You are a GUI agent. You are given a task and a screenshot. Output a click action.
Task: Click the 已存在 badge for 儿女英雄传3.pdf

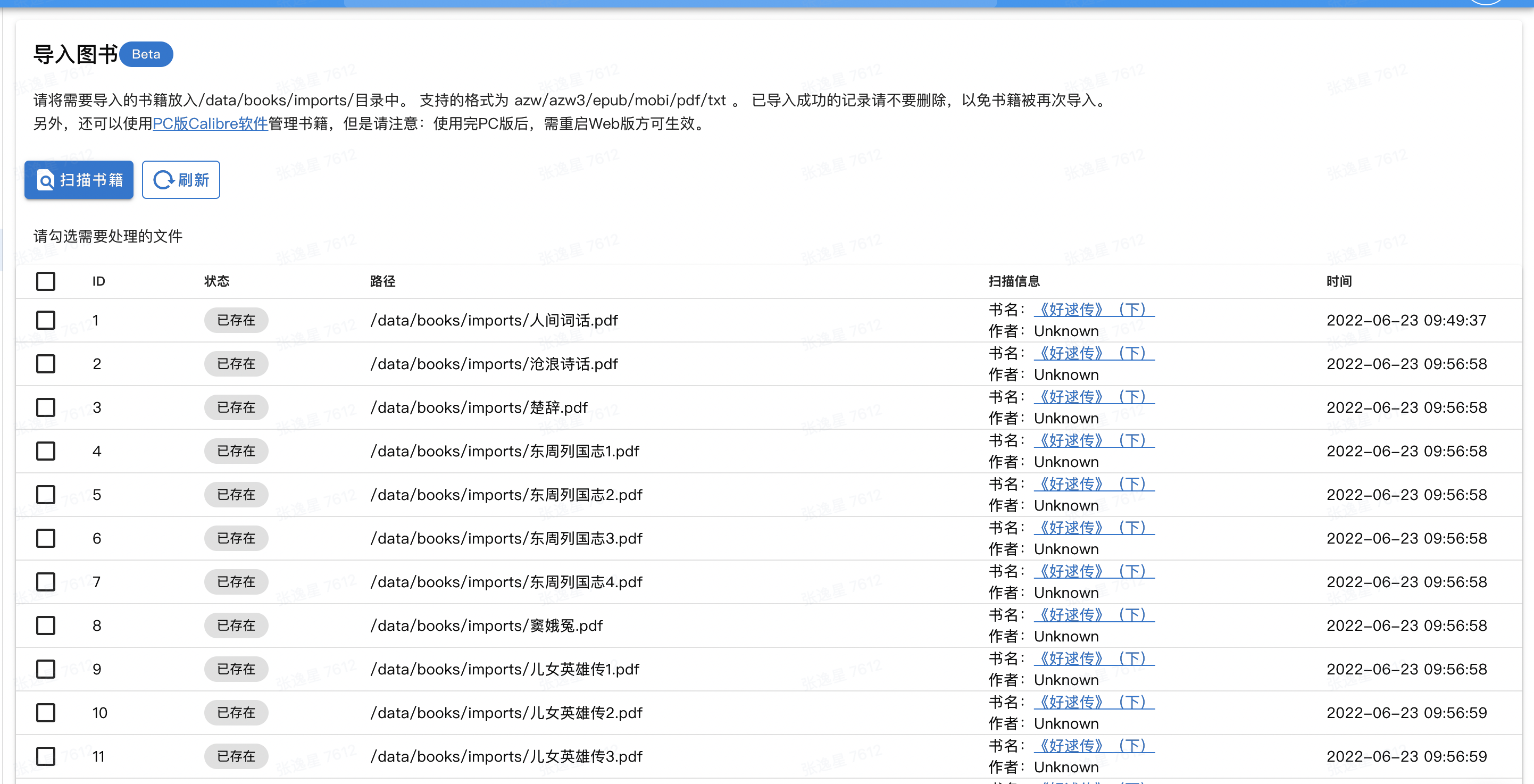(x=236, y=756)
